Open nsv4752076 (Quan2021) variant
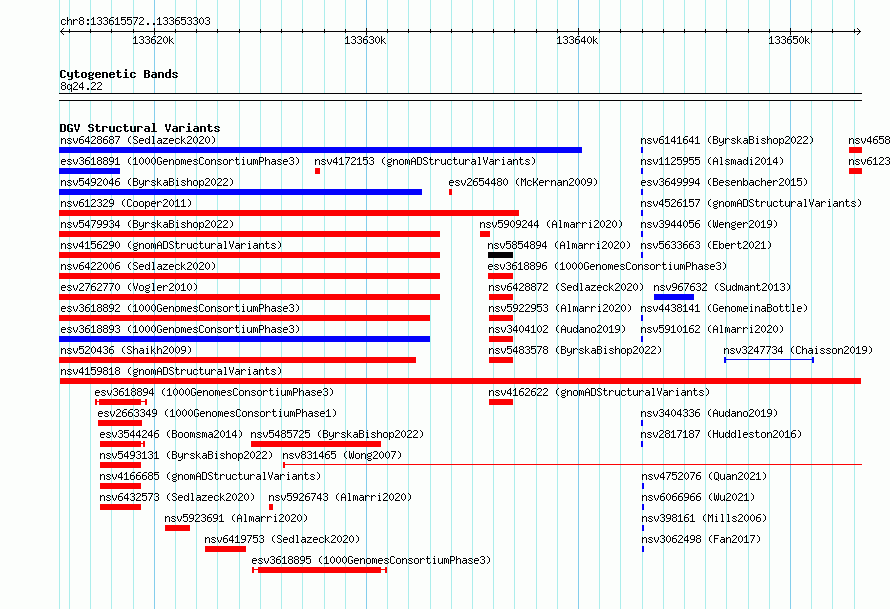 point(704,476)
